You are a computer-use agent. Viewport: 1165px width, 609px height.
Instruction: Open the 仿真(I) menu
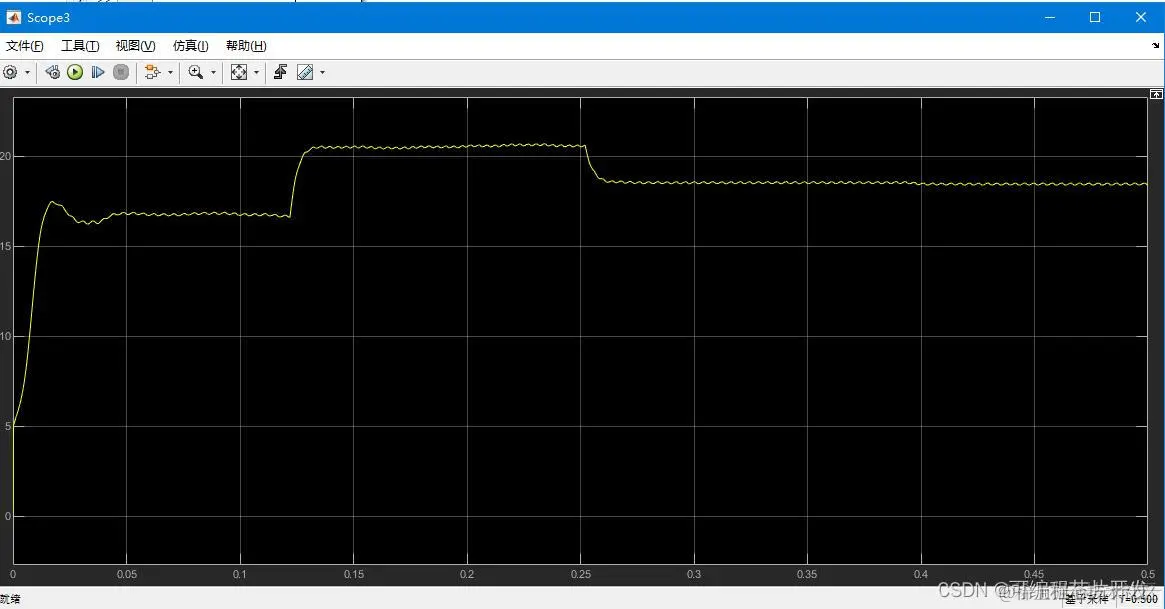click(x=190, y=46)
